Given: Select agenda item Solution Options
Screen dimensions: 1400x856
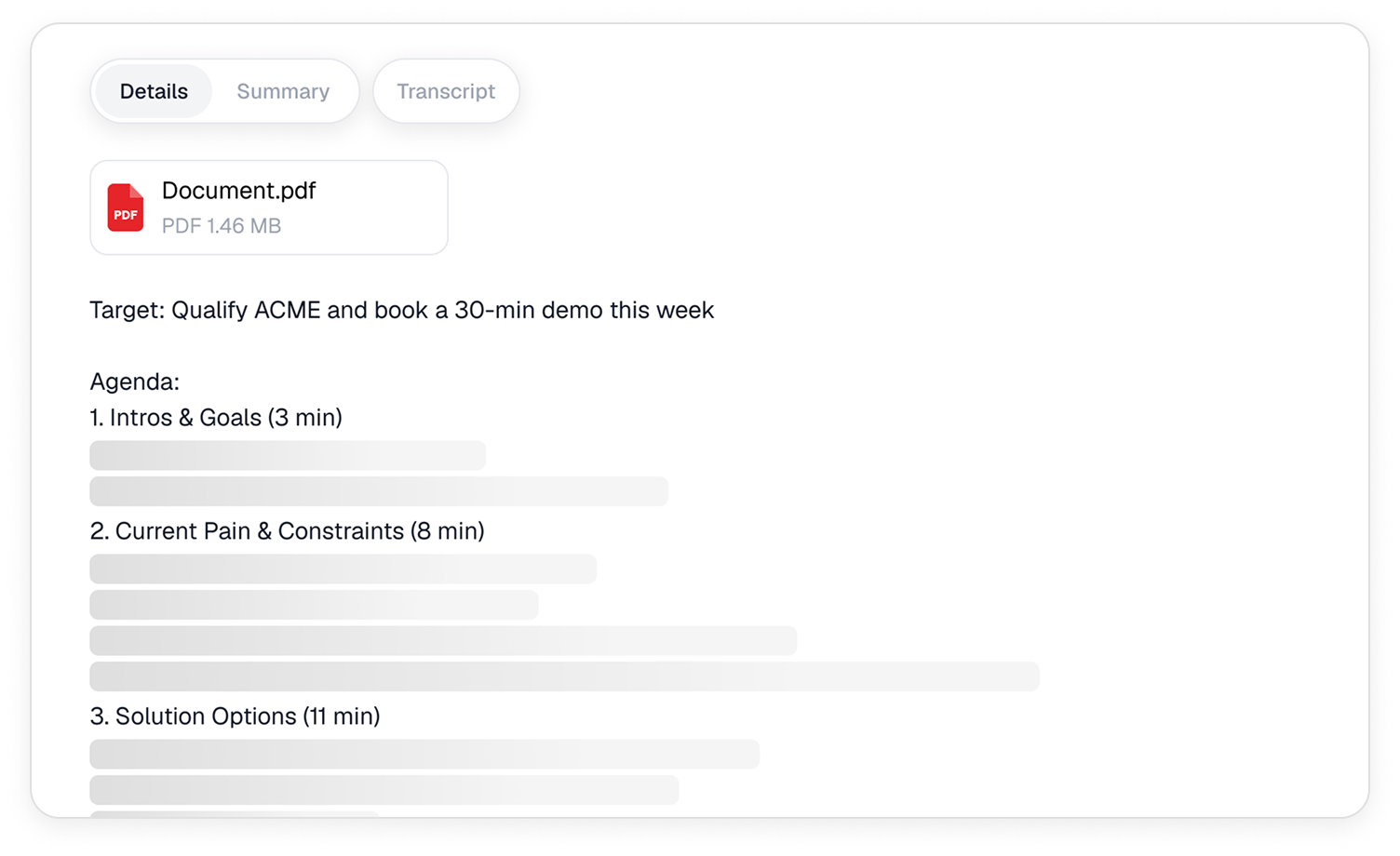Looking at the screenshot, I should point(236,716).
